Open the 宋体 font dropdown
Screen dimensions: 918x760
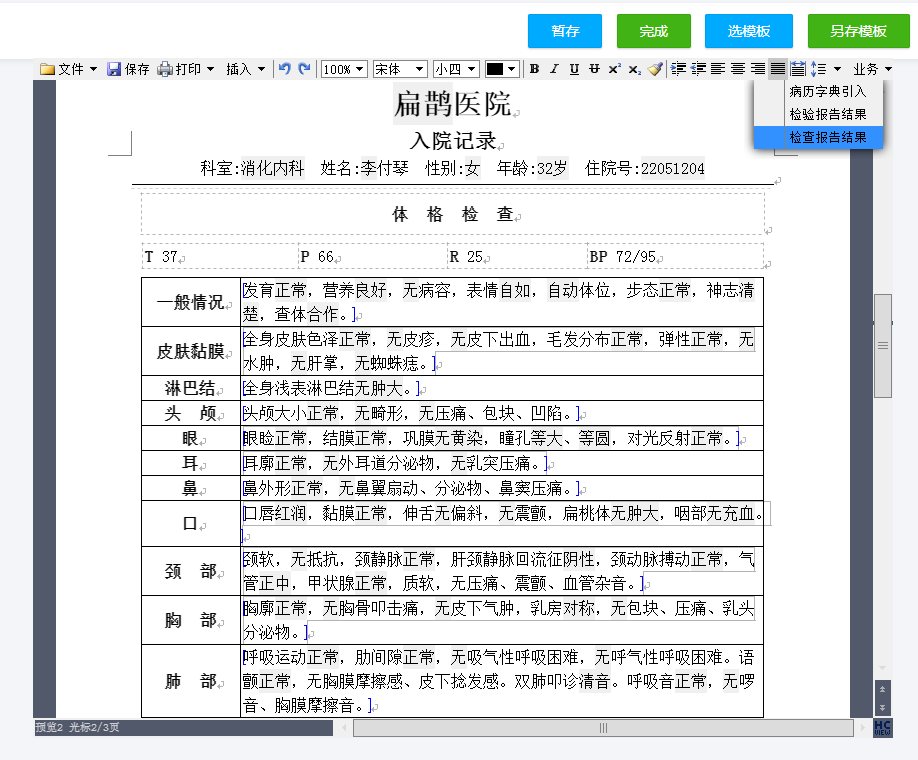[399, 69]
